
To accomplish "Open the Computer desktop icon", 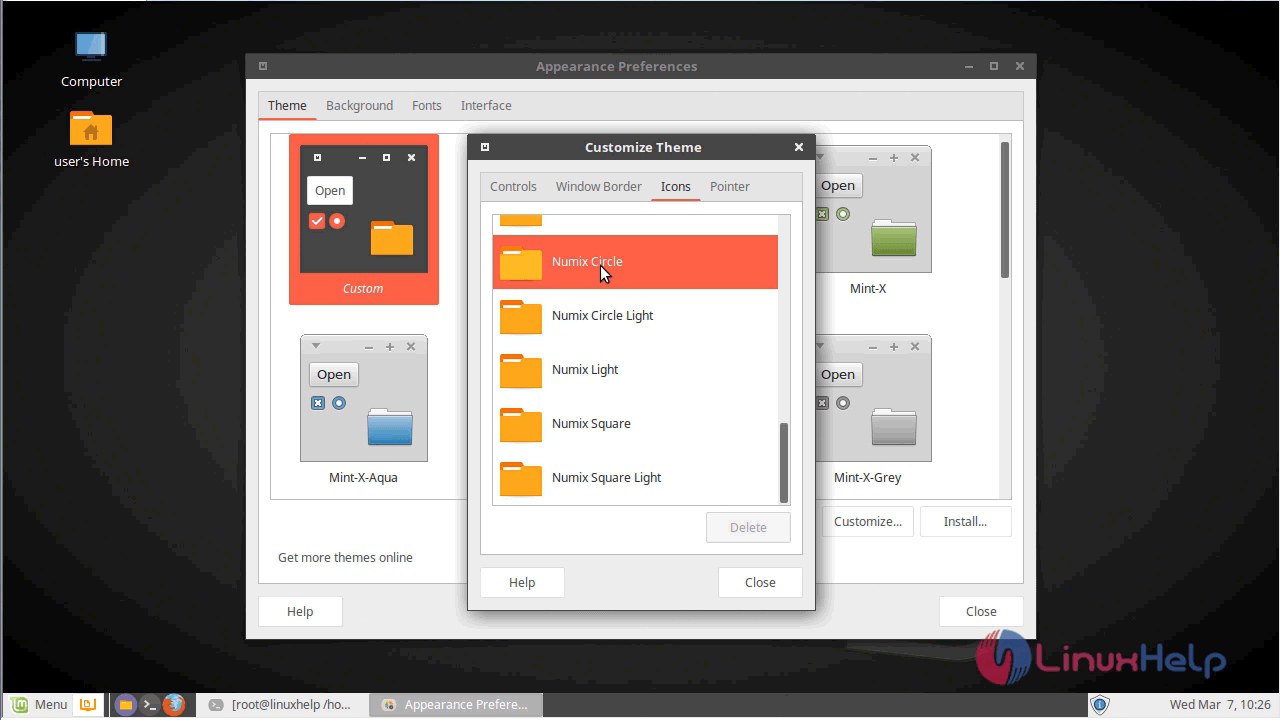I will pyautogui.click(x=91, y=47).
